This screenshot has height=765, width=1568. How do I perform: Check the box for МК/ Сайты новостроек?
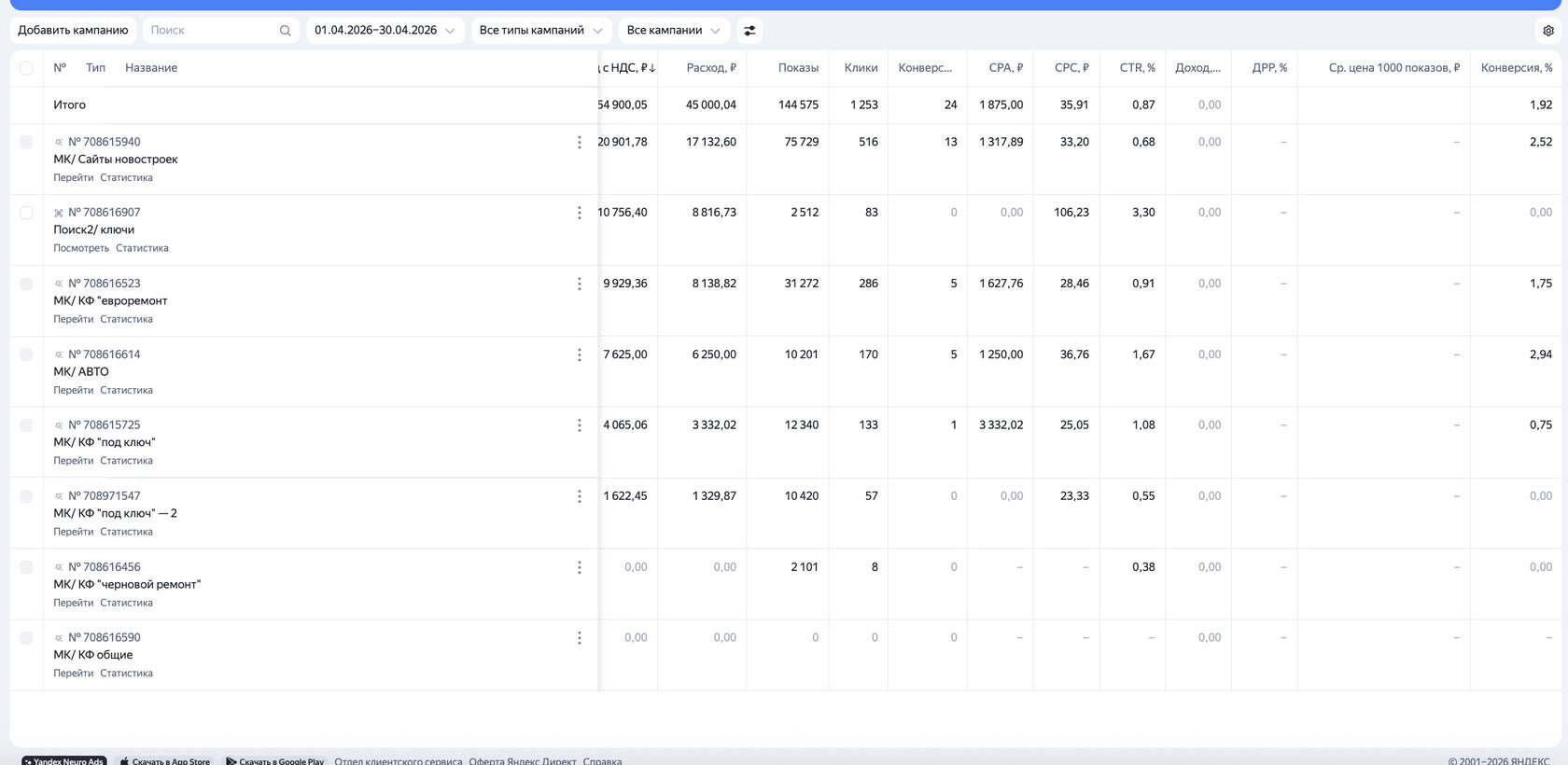[x=26, y=142]
